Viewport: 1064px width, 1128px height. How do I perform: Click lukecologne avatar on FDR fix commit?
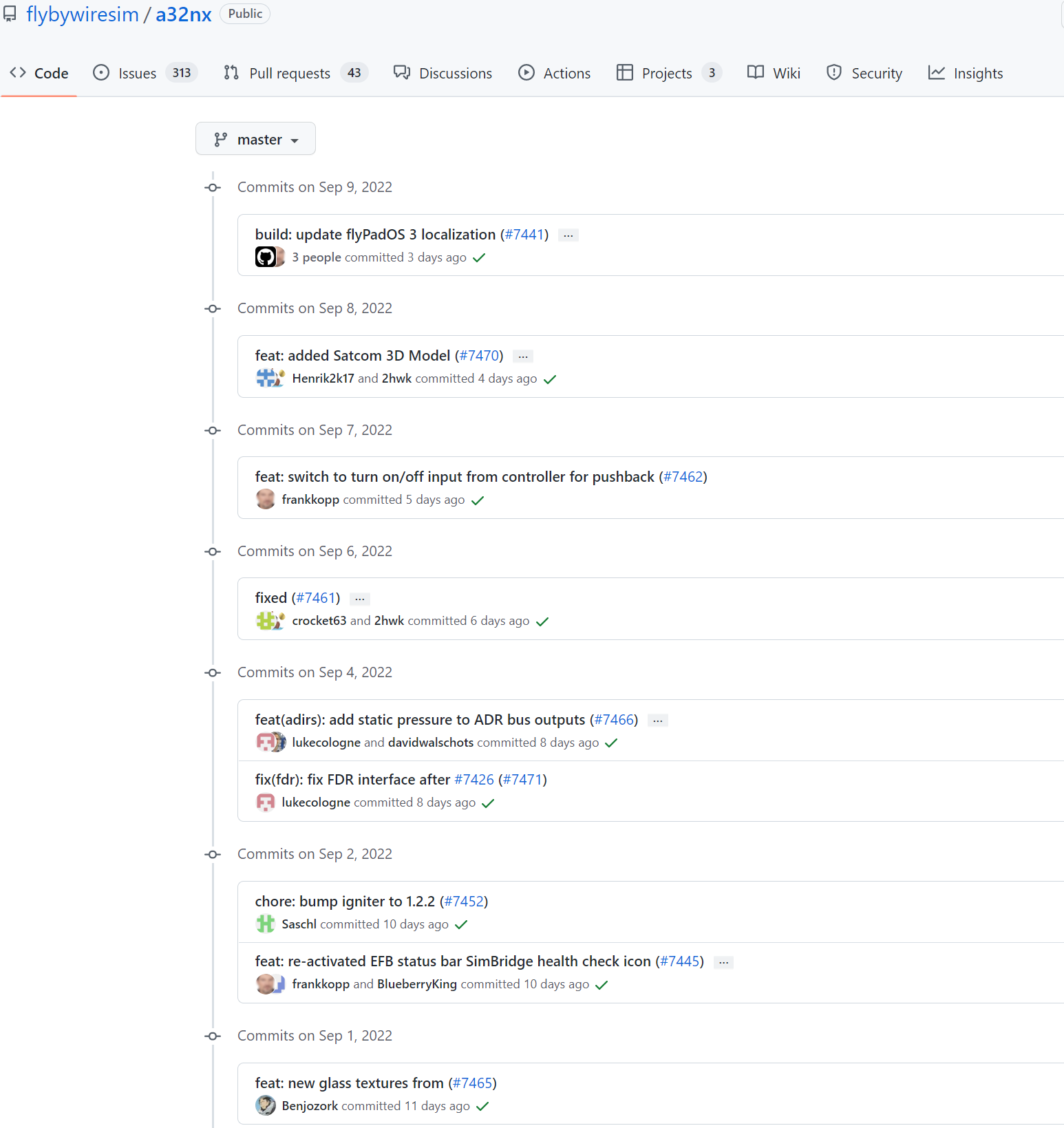point(266,802)
